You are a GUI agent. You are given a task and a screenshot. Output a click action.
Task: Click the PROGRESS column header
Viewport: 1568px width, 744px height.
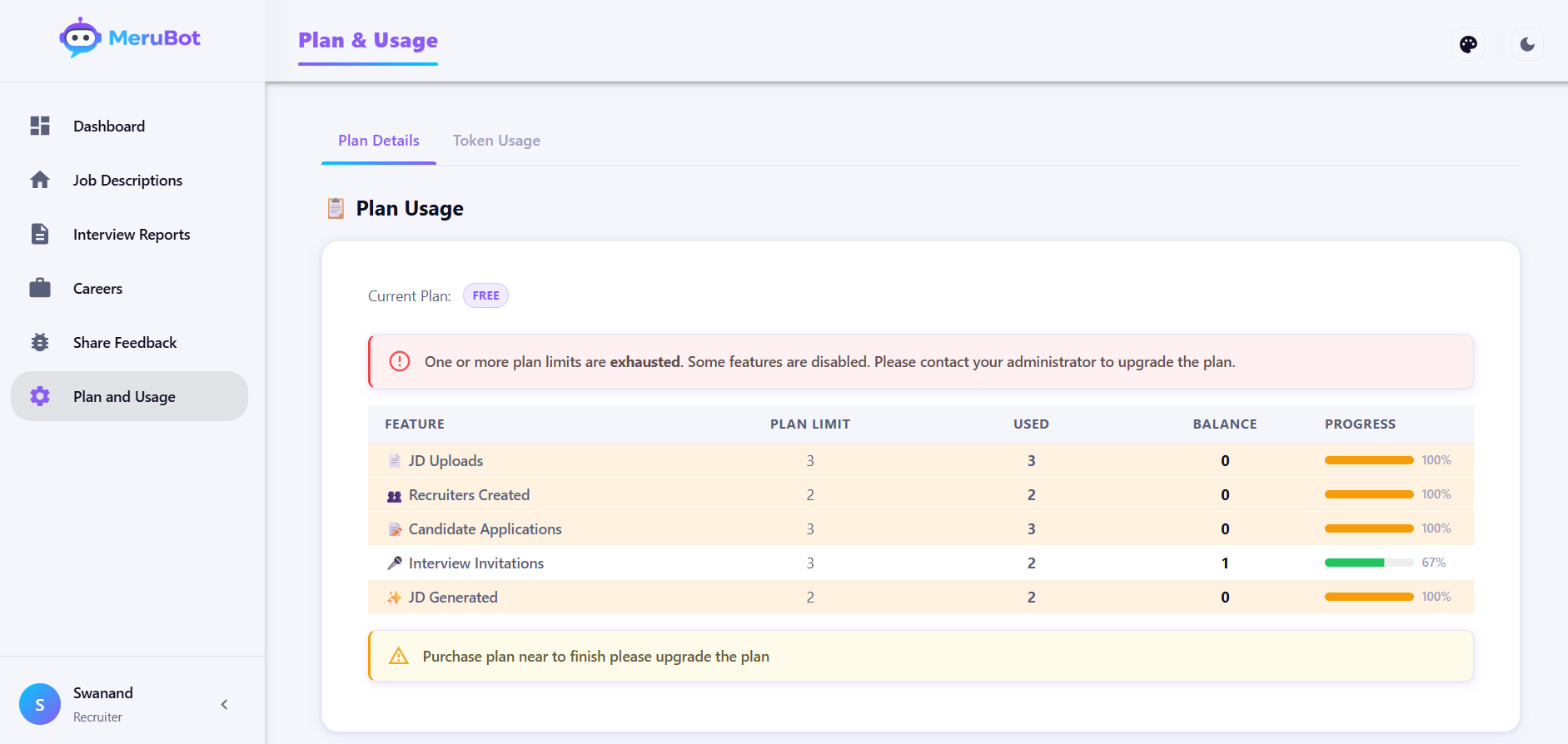coord(1360,424)
